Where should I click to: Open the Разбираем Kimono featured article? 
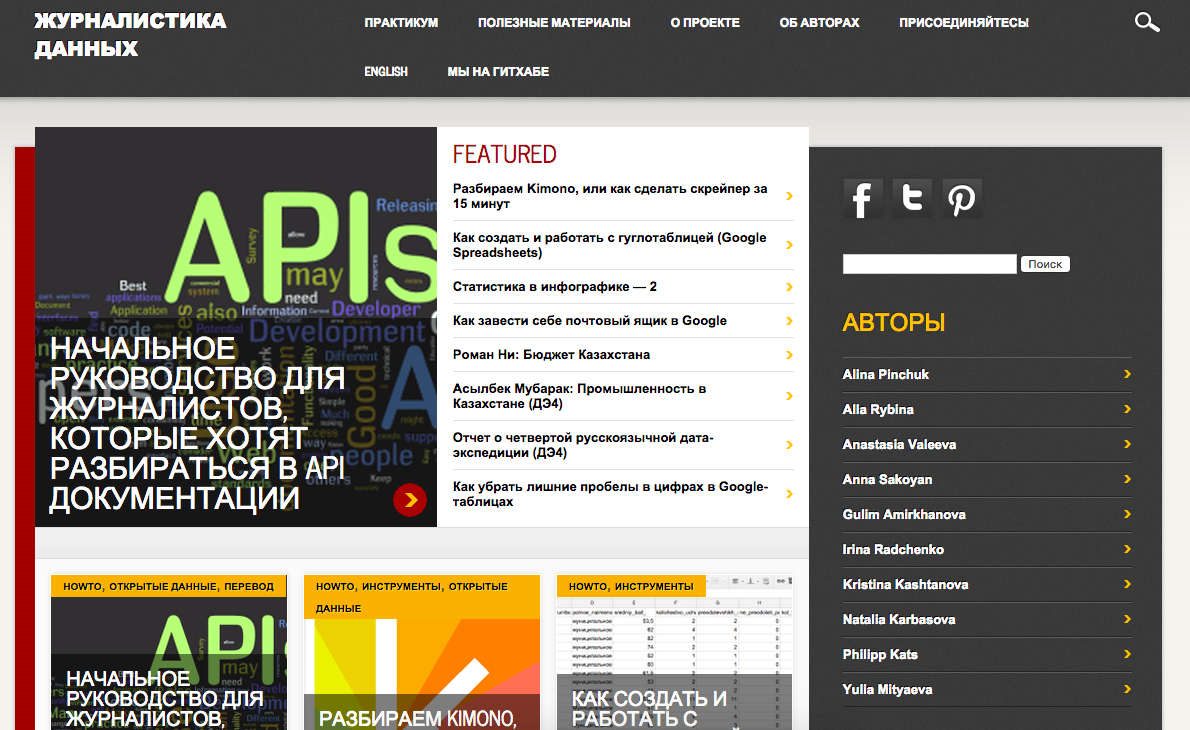click(x=609, y=196)
